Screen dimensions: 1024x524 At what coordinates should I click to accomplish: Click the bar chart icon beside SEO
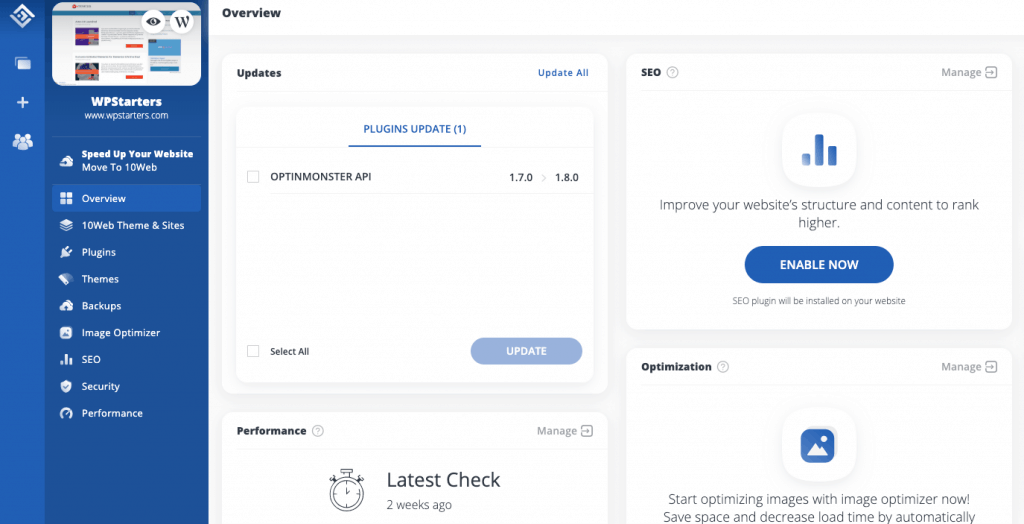(66, 359)
